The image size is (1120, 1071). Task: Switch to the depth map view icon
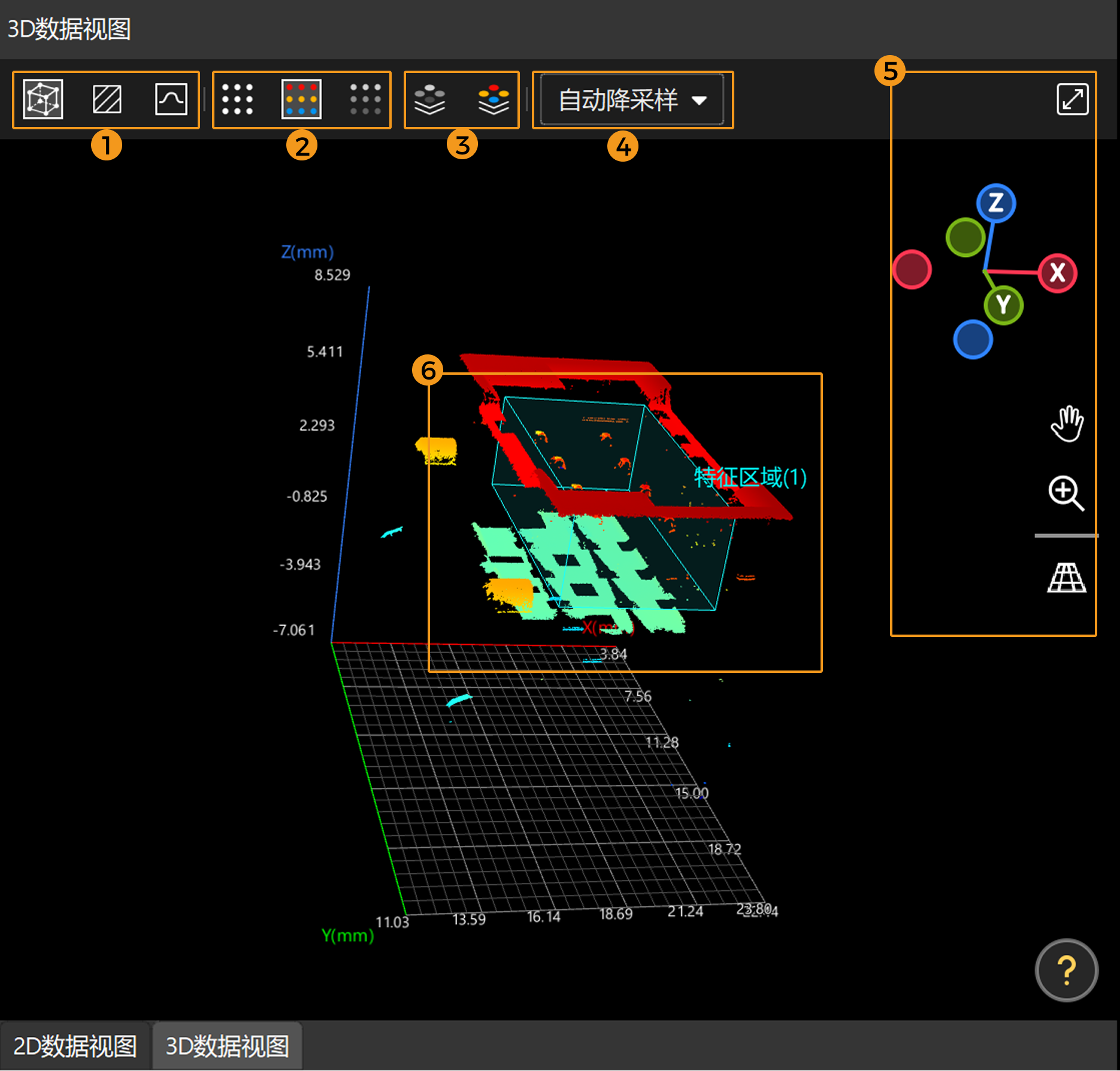click(x=107, y=99)
